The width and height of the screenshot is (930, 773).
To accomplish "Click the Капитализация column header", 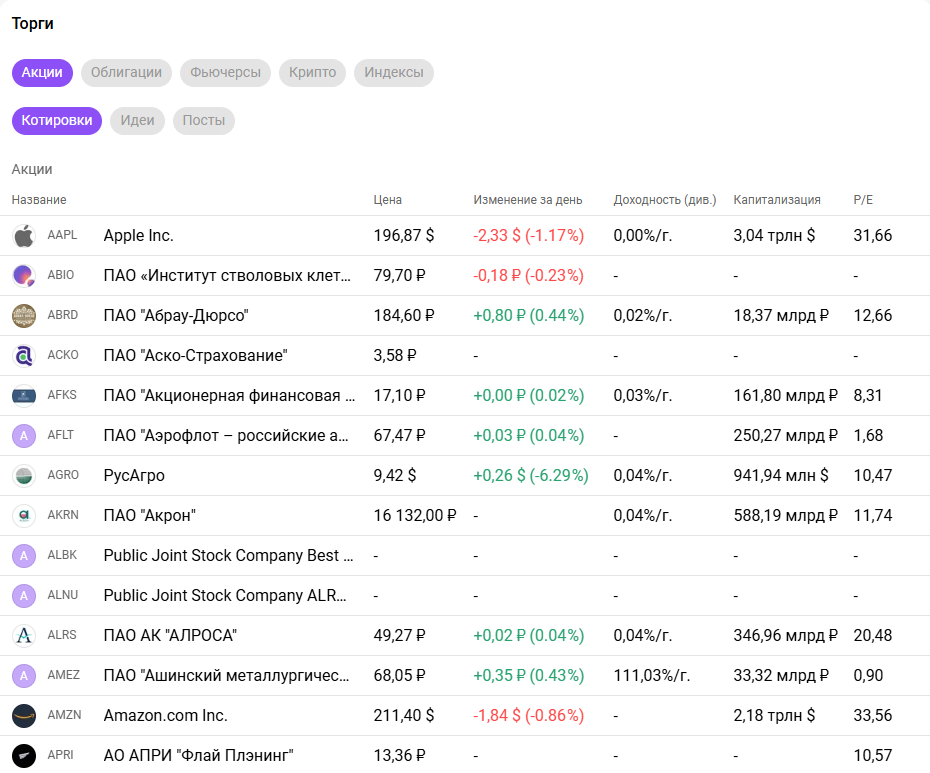I will [x=777, y=200].
